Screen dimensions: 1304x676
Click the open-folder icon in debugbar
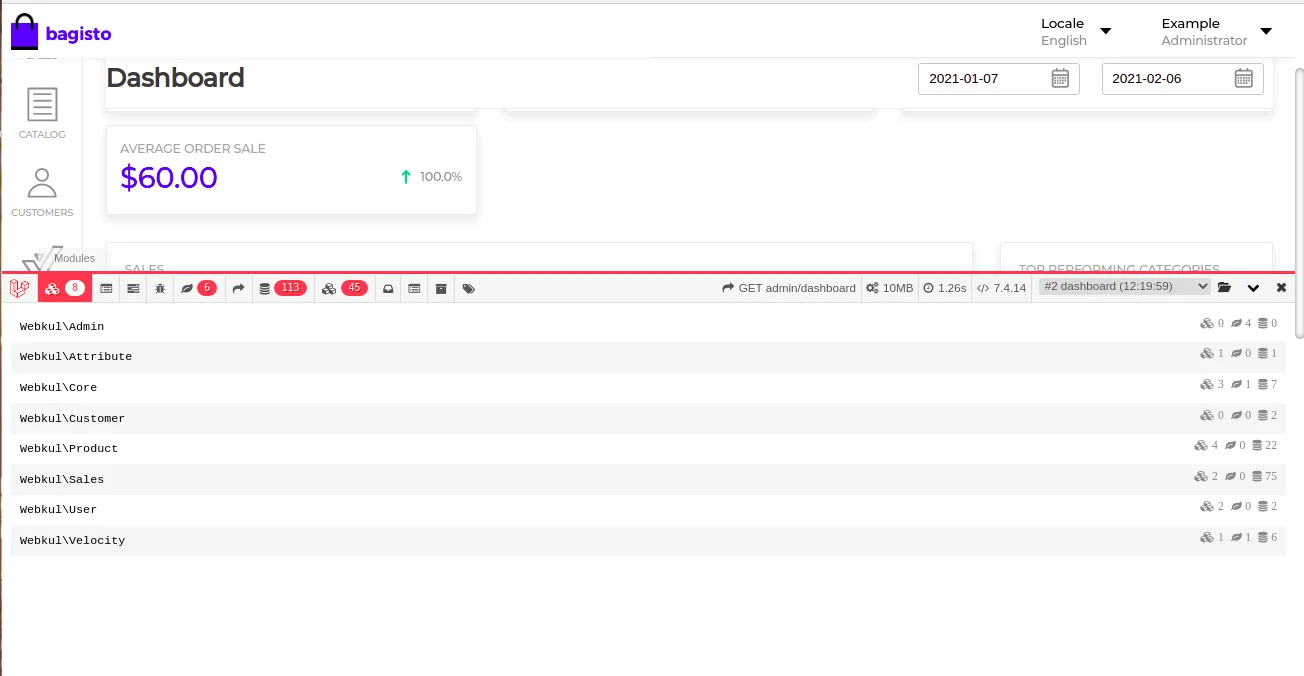pos(1224,288)
